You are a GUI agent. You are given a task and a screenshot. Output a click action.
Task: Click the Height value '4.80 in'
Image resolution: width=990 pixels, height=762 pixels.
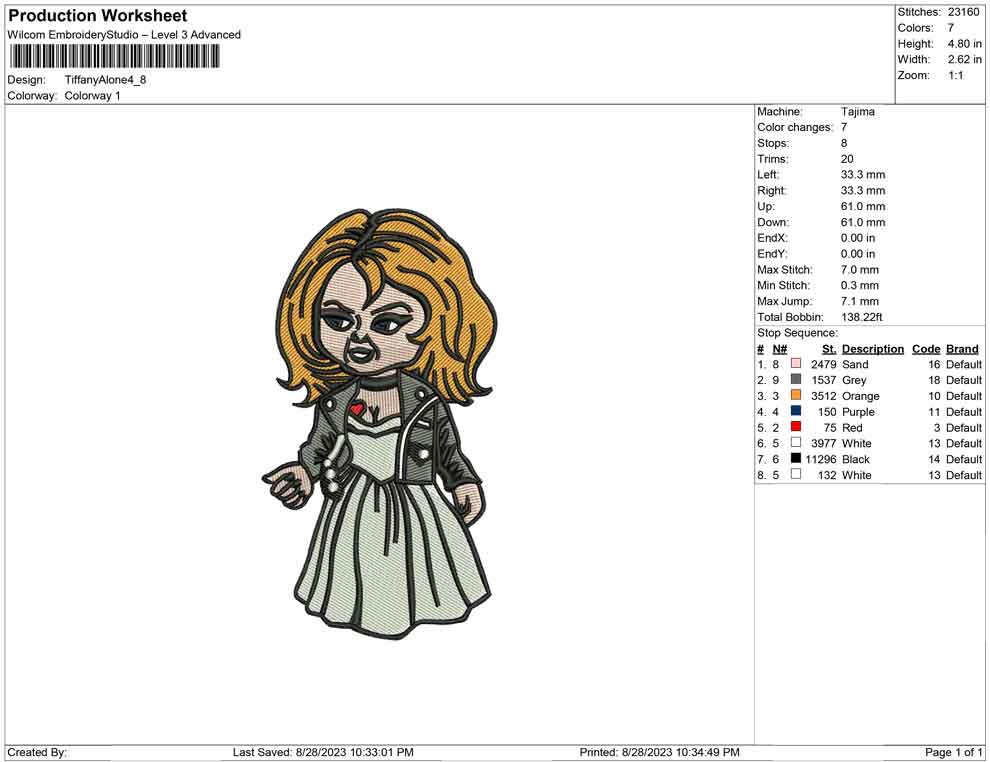[x=964, y=44]
